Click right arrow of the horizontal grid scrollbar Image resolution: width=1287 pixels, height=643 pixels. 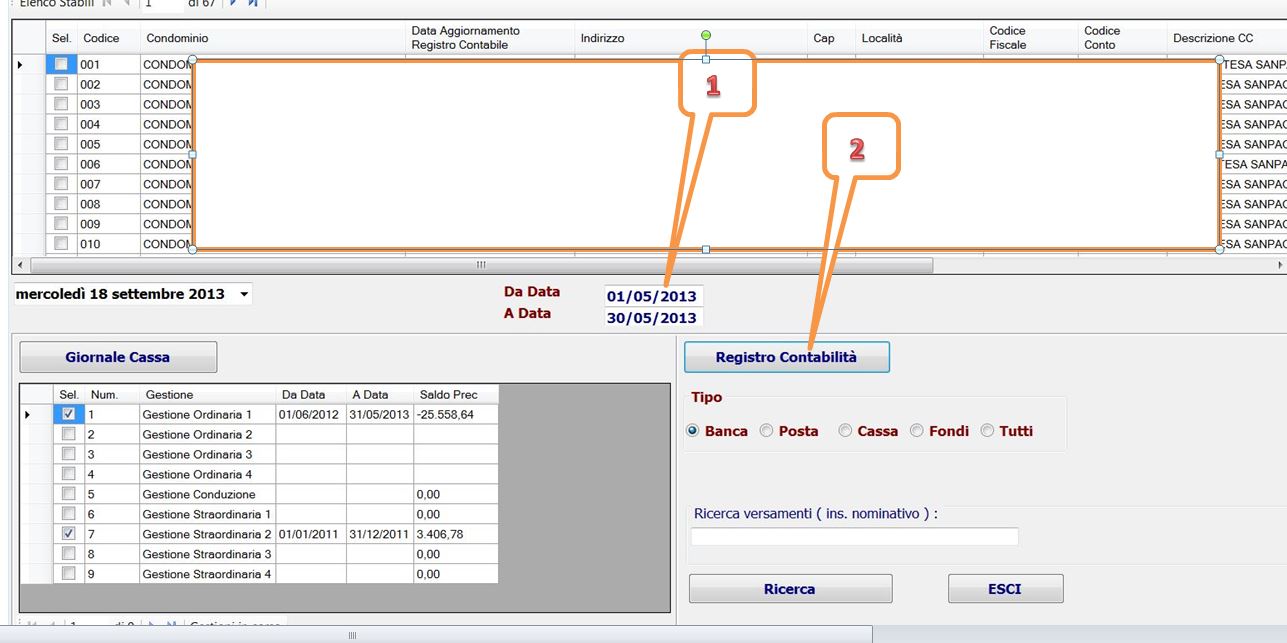point(1280,265)
